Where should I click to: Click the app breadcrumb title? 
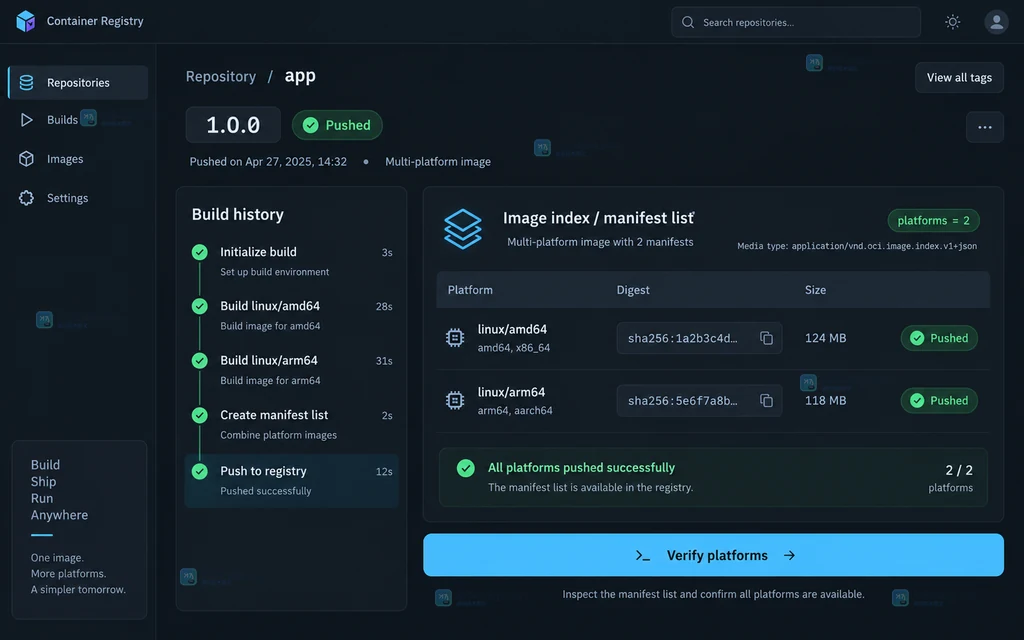[300, 76]
